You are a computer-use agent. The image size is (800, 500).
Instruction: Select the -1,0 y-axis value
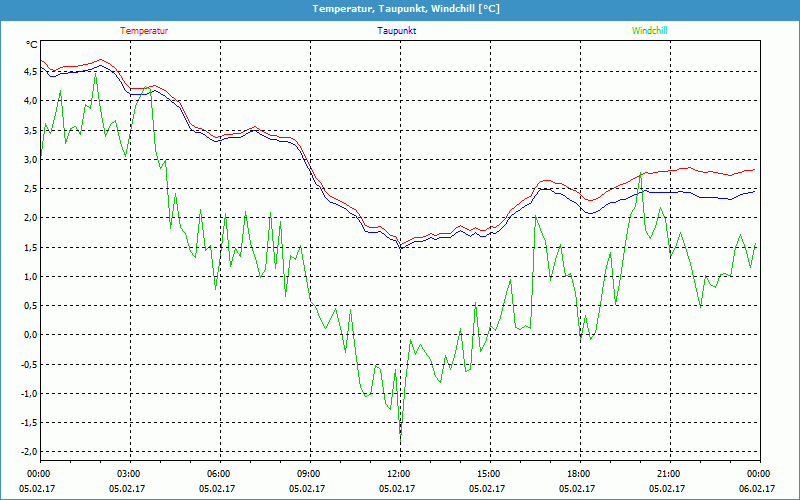tap(29, 393)
